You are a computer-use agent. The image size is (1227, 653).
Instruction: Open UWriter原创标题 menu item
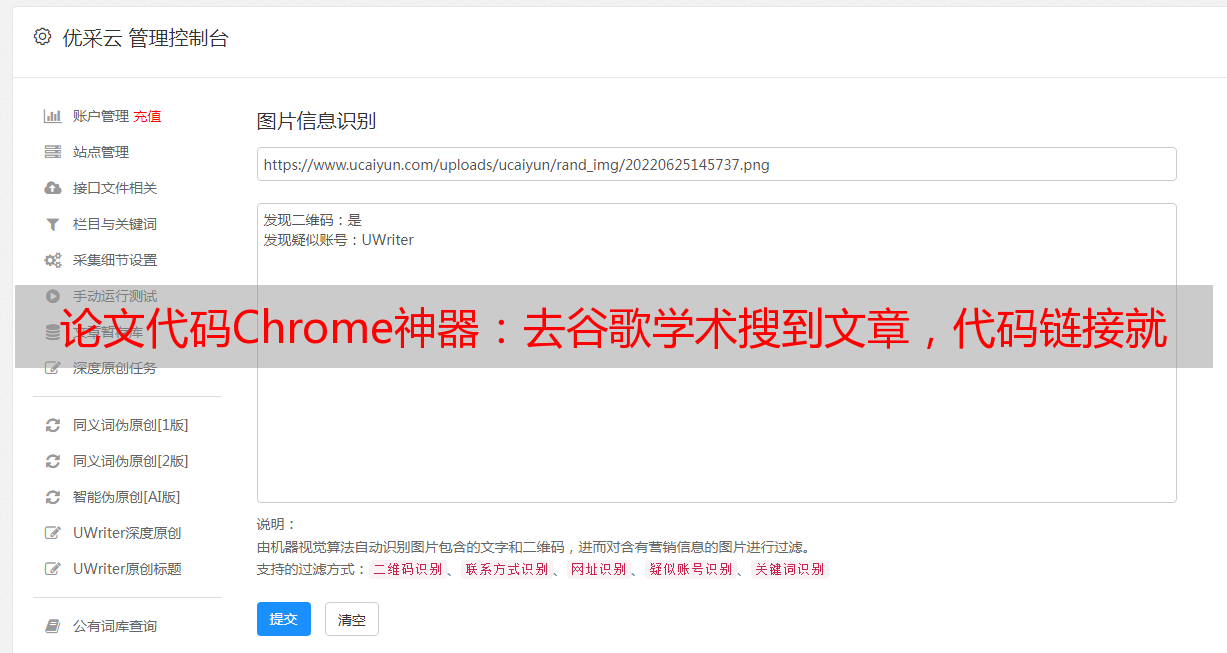pyautogui.click(x=127, y=569)
